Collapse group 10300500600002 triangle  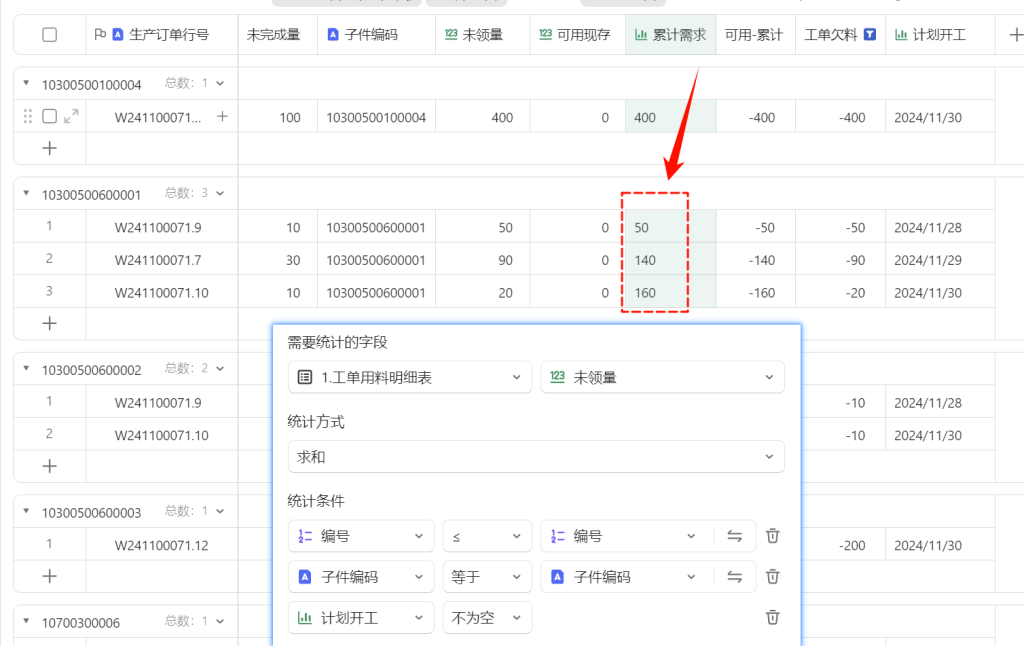tap(26, 368)
